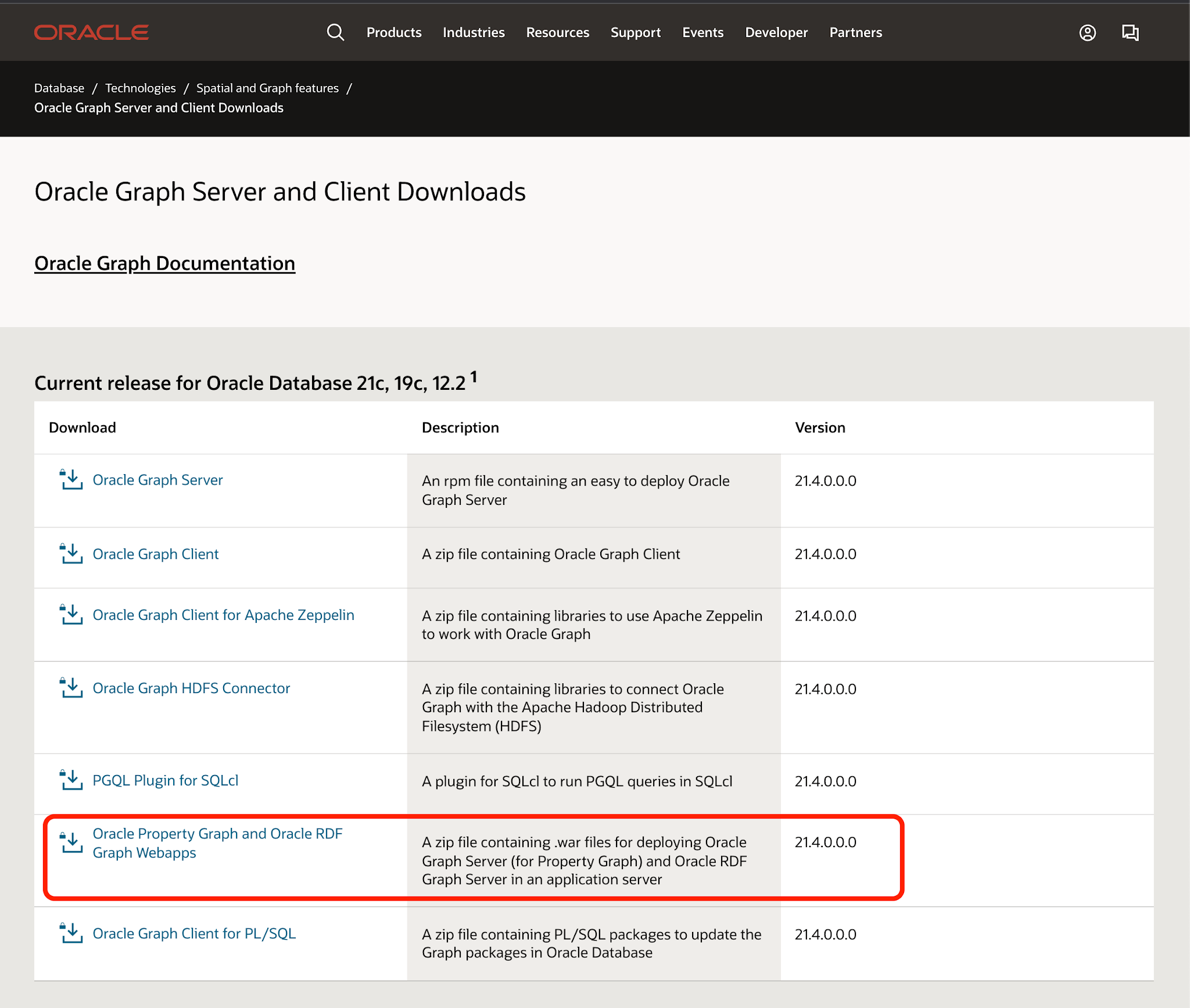The image size is (1190, 1008).
Task: Open the Industries menu
Action: point(474,33)
